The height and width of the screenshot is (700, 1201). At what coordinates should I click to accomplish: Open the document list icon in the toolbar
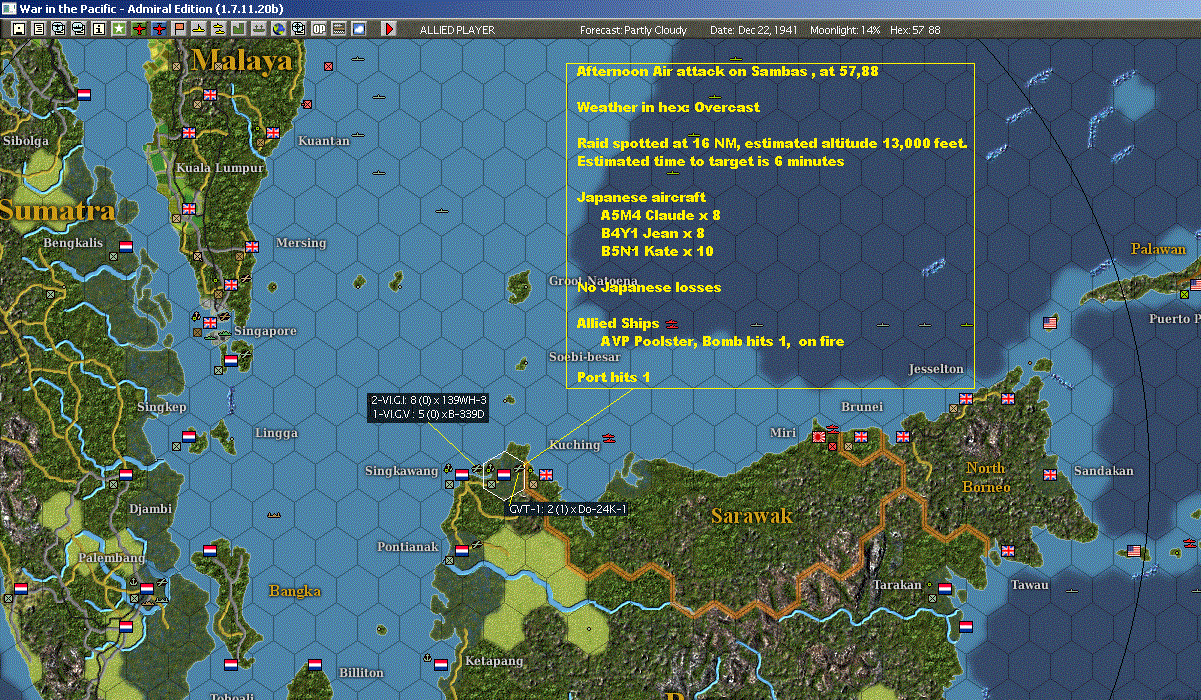[39, 29]
